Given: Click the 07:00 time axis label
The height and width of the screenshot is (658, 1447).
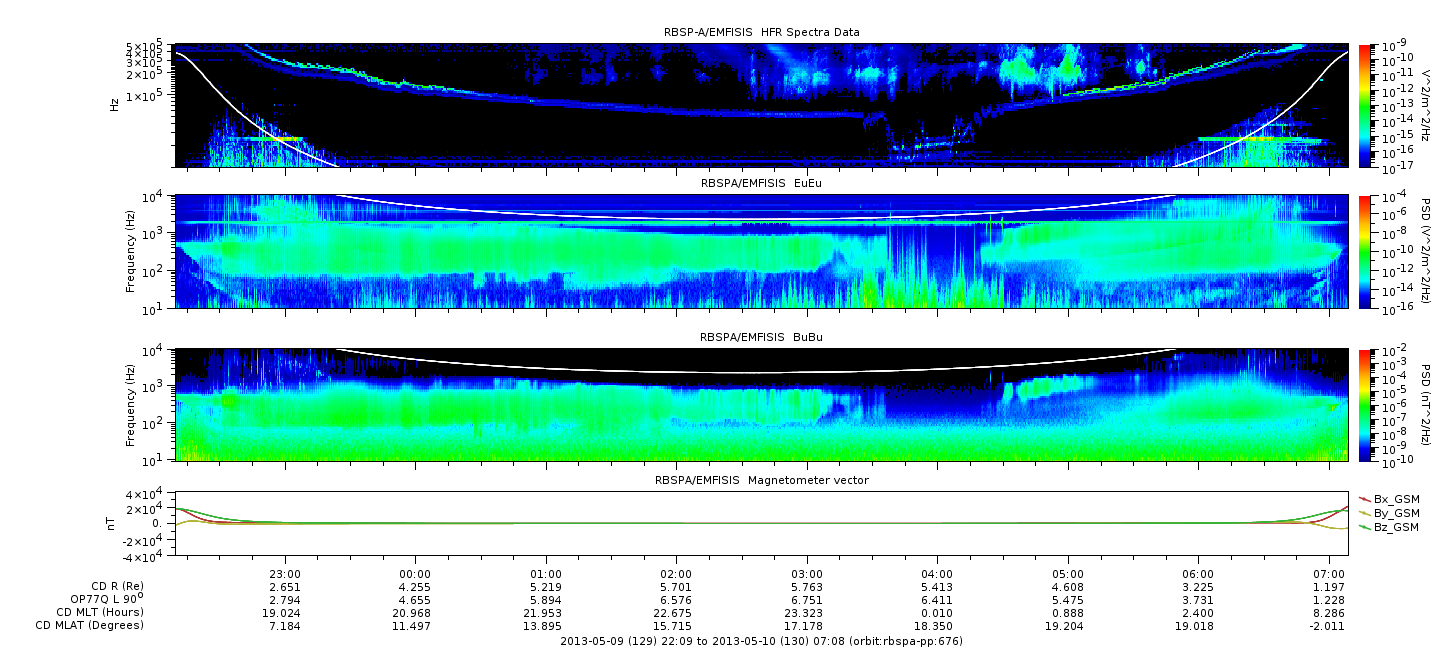Looking at the screenshot, I should tap(1327, 574).
